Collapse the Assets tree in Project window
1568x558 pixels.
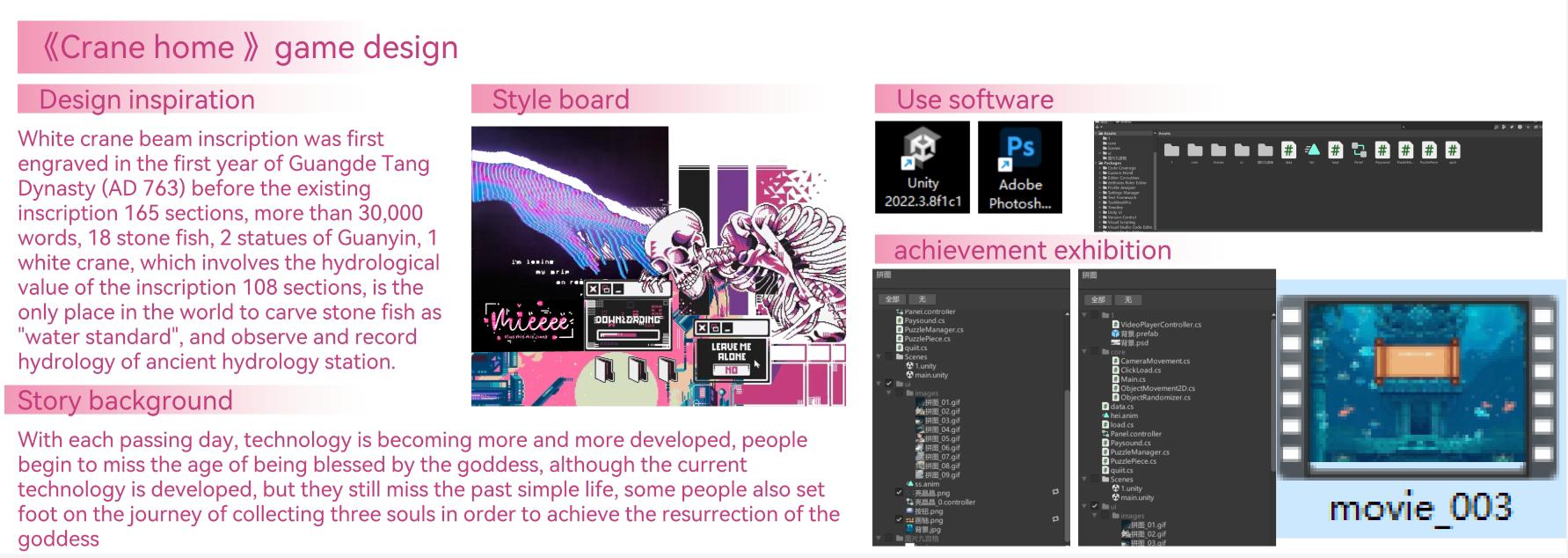pyautogui.click(x=1097, y=133)
